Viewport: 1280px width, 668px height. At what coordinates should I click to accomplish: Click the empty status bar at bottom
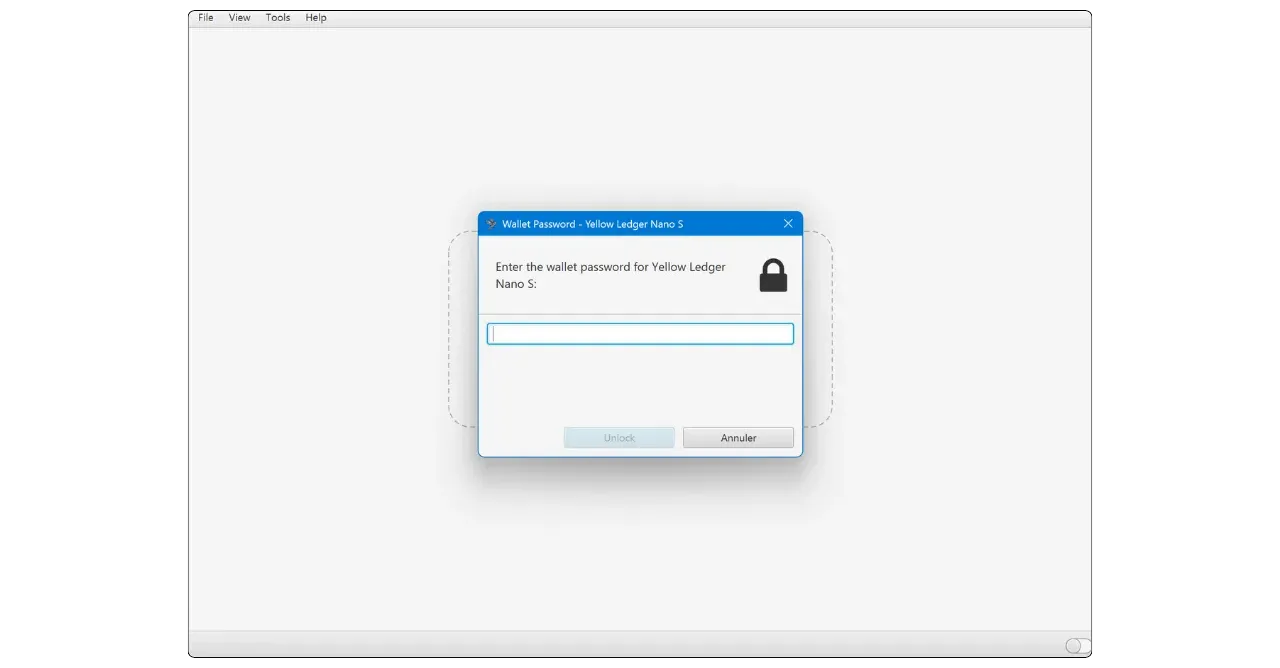(x=600, y=646)
